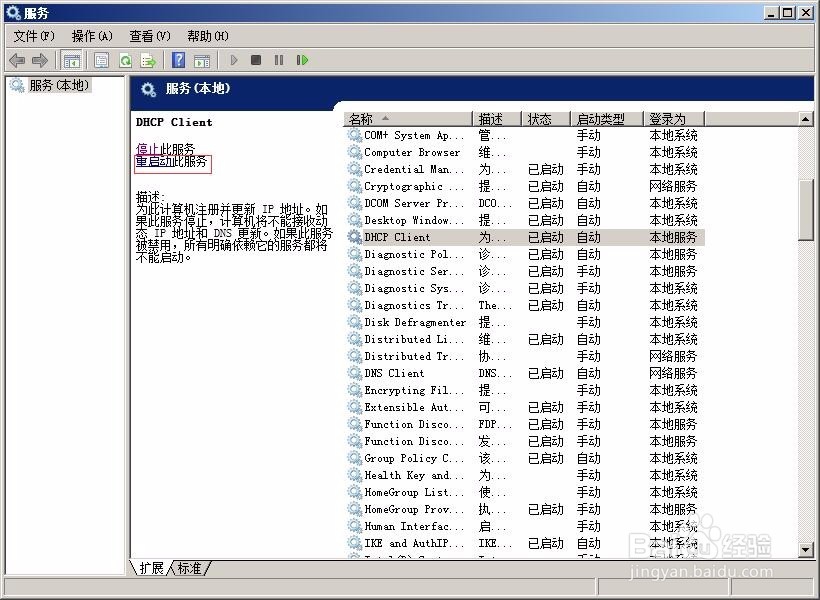The height and width of the screenshot is (600, 820).
Task: Toggle the action pane display icon
Action: coord(203,59)
